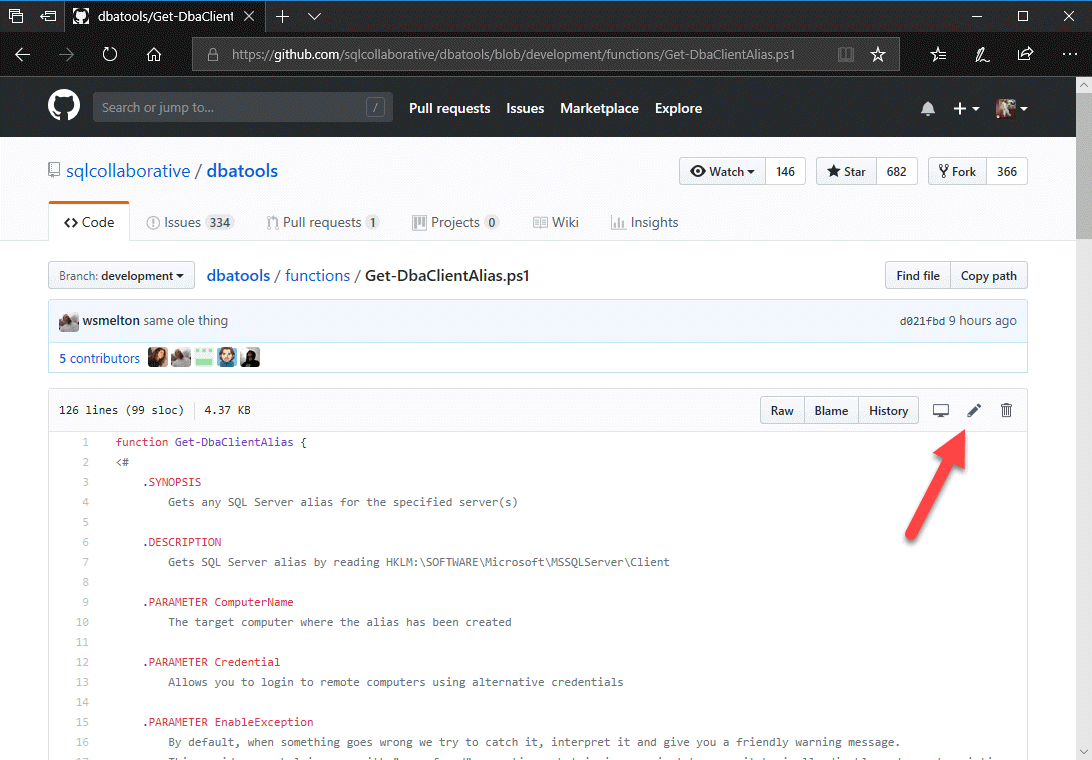Go to GitHub home via Octocat logo
This screenshot has width=1092, height=760.
click(x=64, y=107)
